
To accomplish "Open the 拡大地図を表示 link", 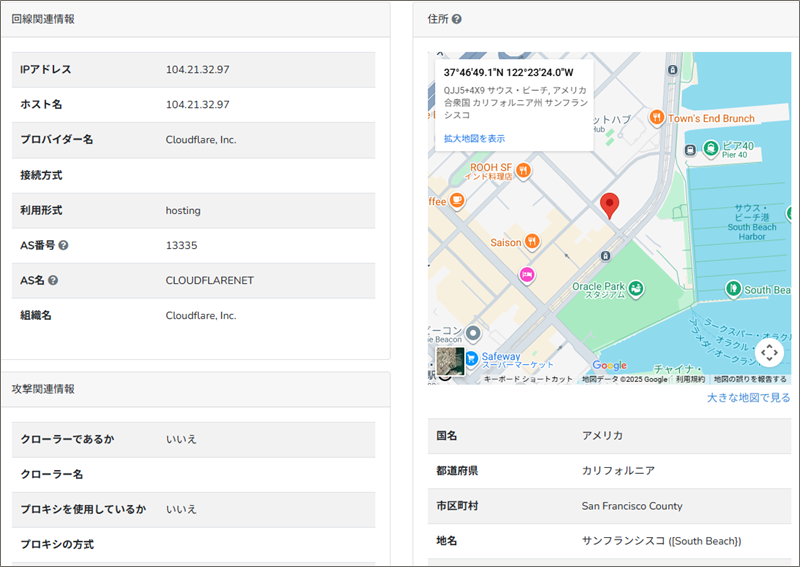I will (x=474, y=138).
